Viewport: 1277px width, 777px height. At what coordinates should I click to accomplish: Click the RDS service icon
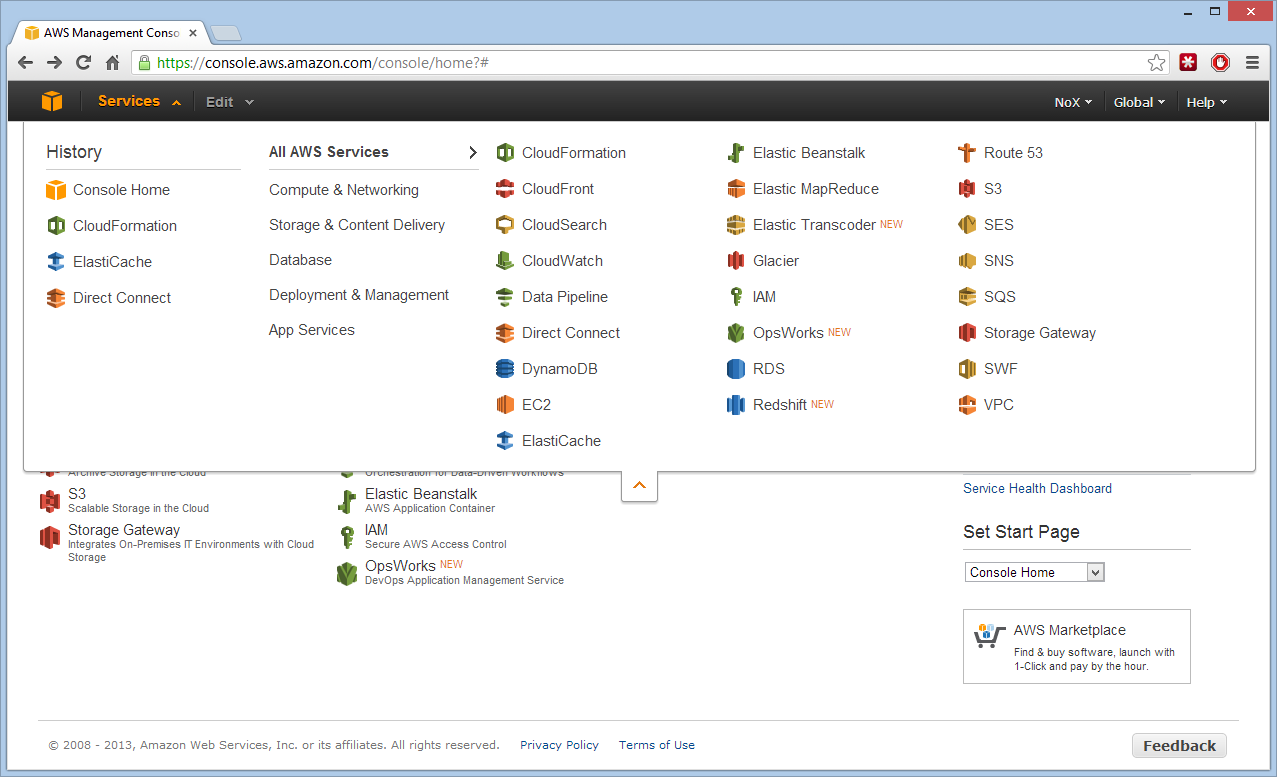point(736,369)
